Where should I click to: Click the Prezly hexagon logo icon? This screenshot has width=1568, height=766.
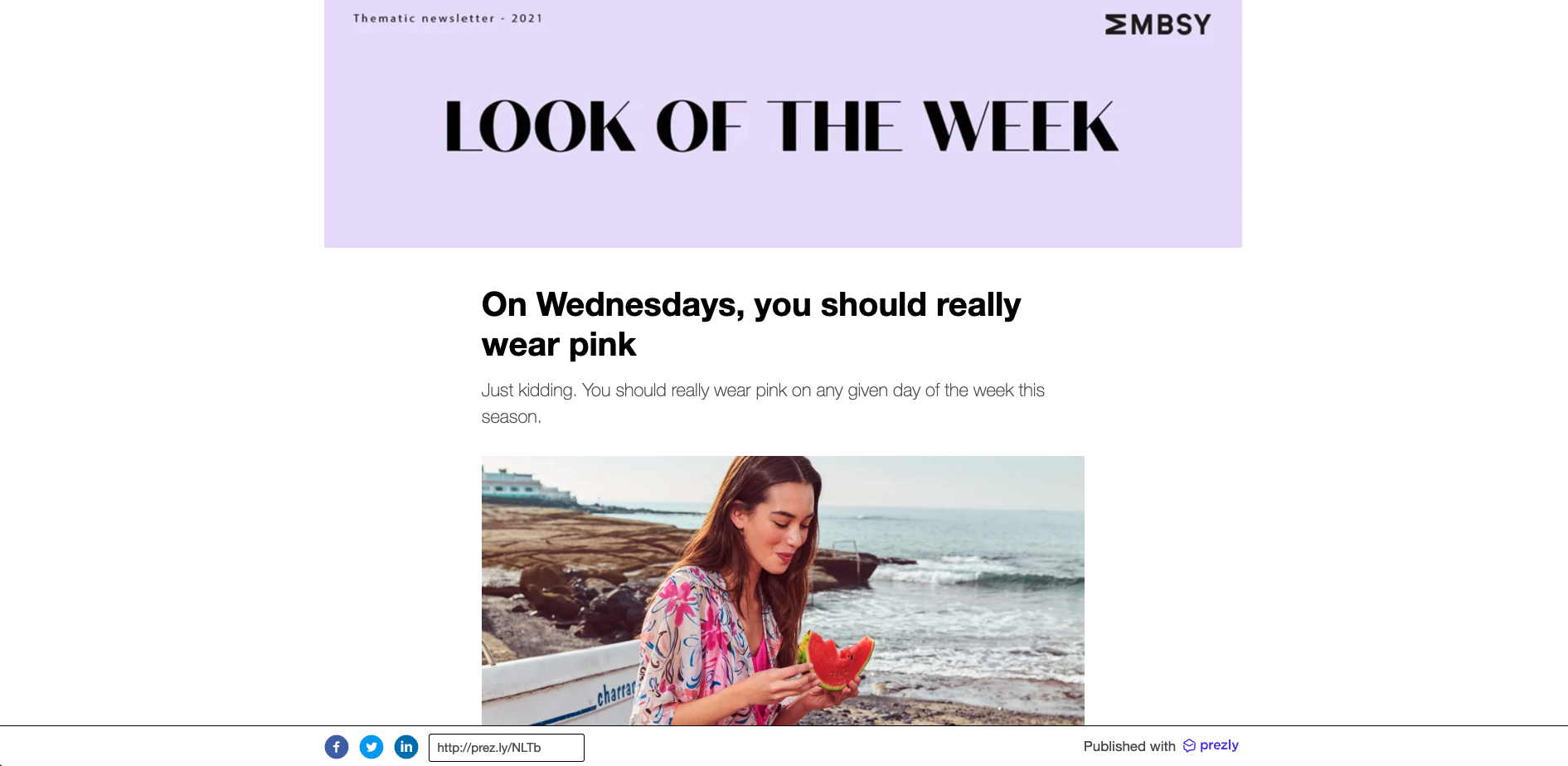click(1189, 745)
